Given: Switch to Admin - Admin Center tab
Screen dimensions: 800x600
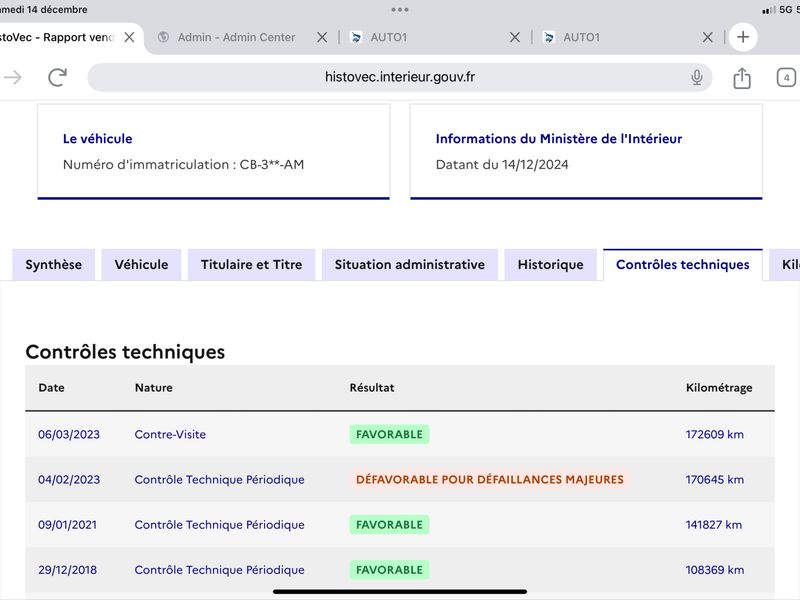Looking at the screenshot, I should pyautogui.click(x=236, y=37).
